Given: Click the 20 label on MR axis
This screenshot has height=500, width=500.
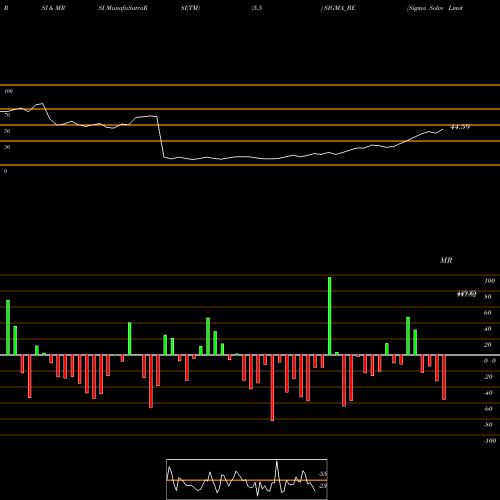Looking at the screenshot, I should pos(488,345).
